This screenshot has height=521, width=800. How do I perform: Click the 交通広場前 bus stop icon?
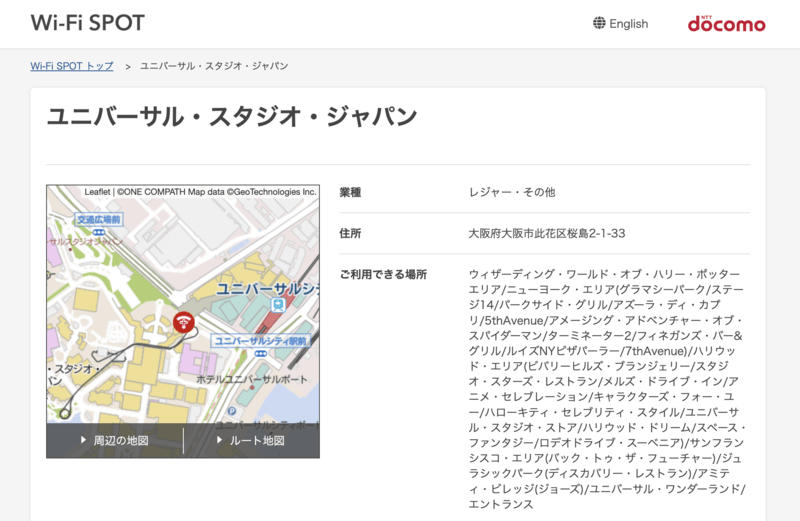click(98, 231)
